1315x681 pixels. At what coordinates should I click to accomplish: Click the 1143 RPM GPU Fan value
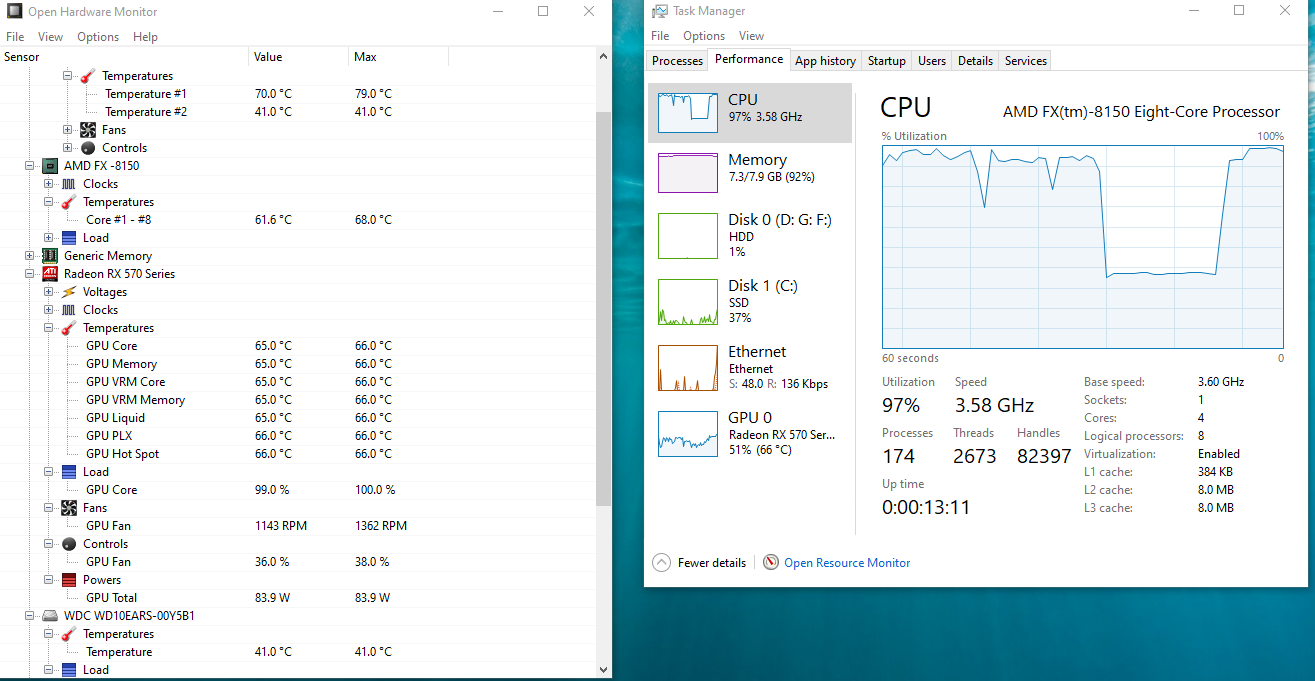[281, 526]
